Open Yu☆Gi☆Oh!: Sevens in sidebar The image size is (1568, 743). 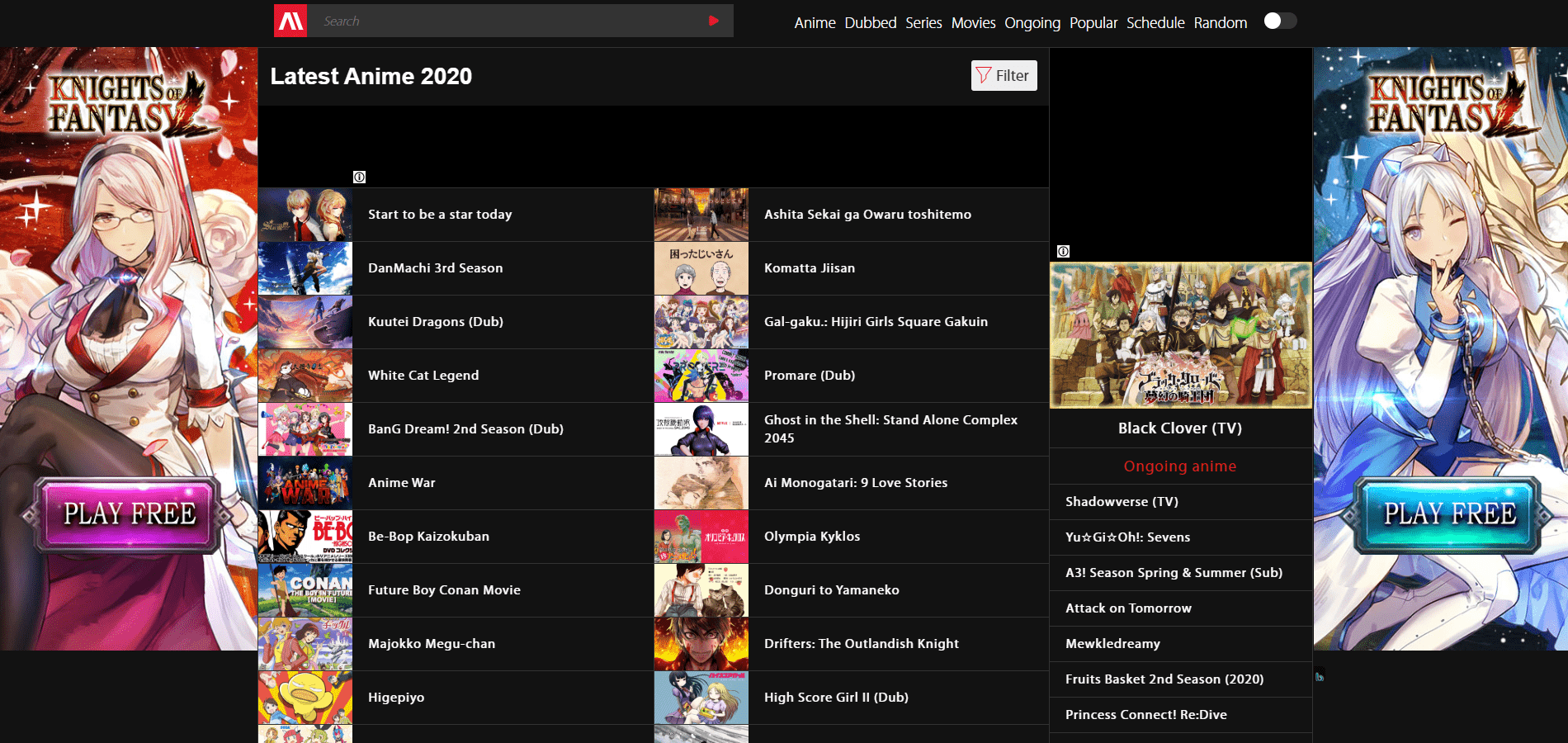point(1127,537)
